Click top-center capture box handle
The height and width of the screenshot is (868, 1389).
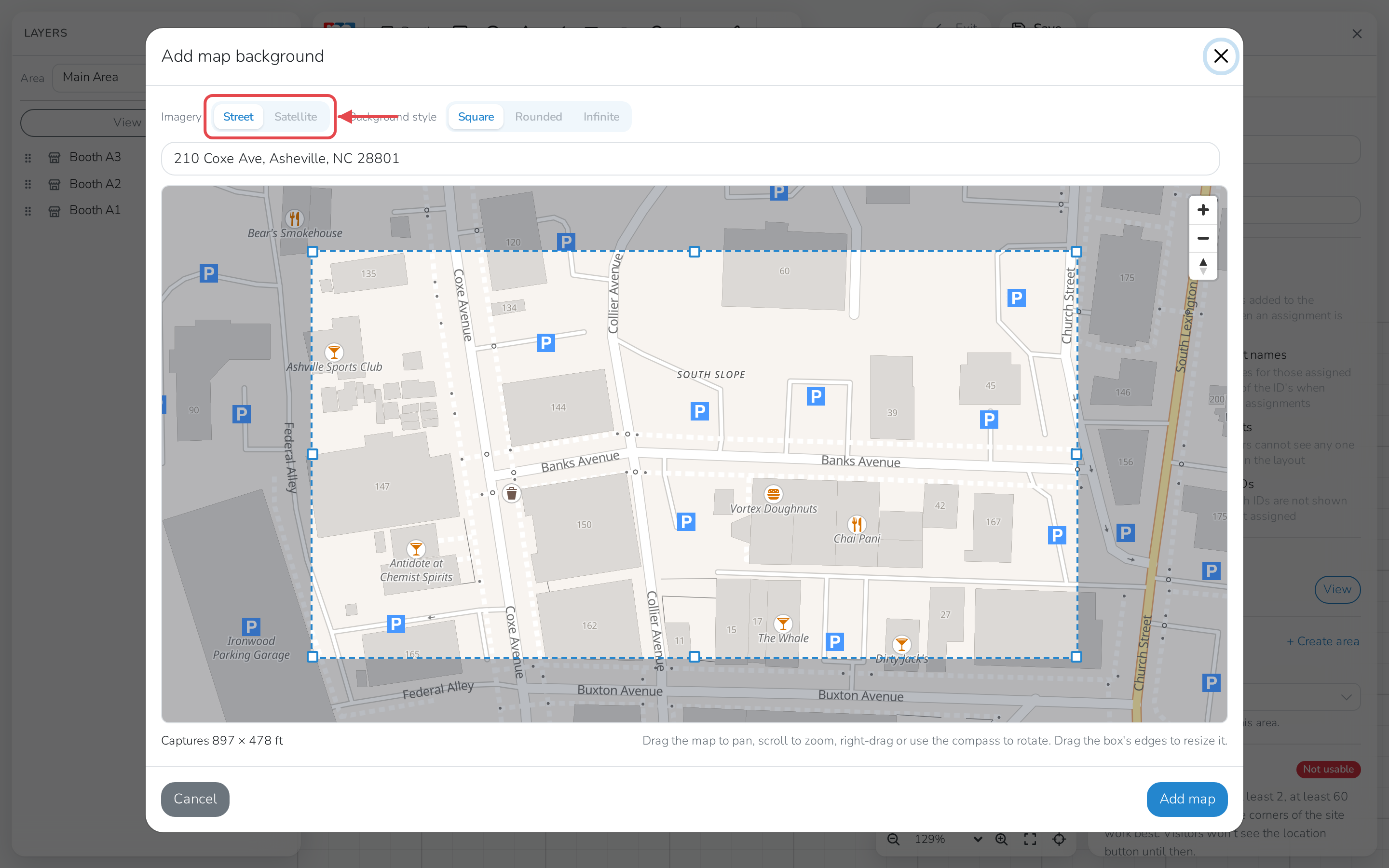tap(694, 252)
